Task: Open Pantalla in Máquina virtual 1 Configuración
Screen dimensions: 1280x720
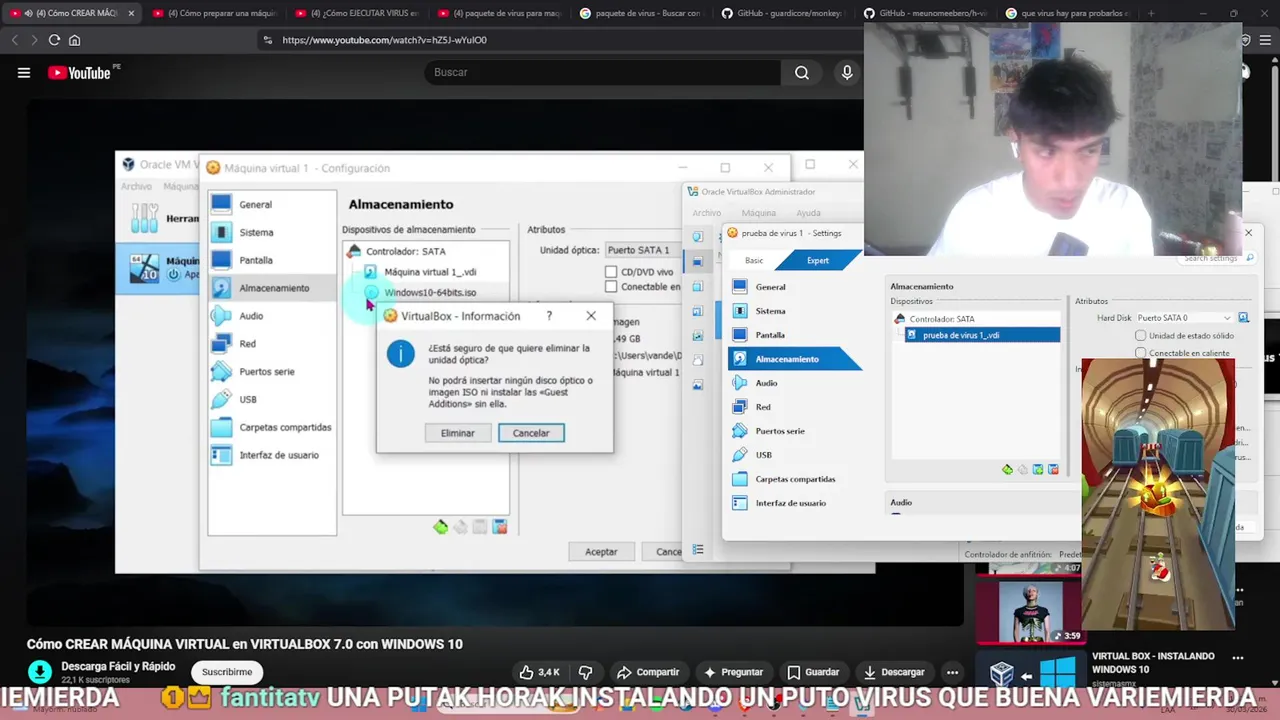Action: click(256, 260)
